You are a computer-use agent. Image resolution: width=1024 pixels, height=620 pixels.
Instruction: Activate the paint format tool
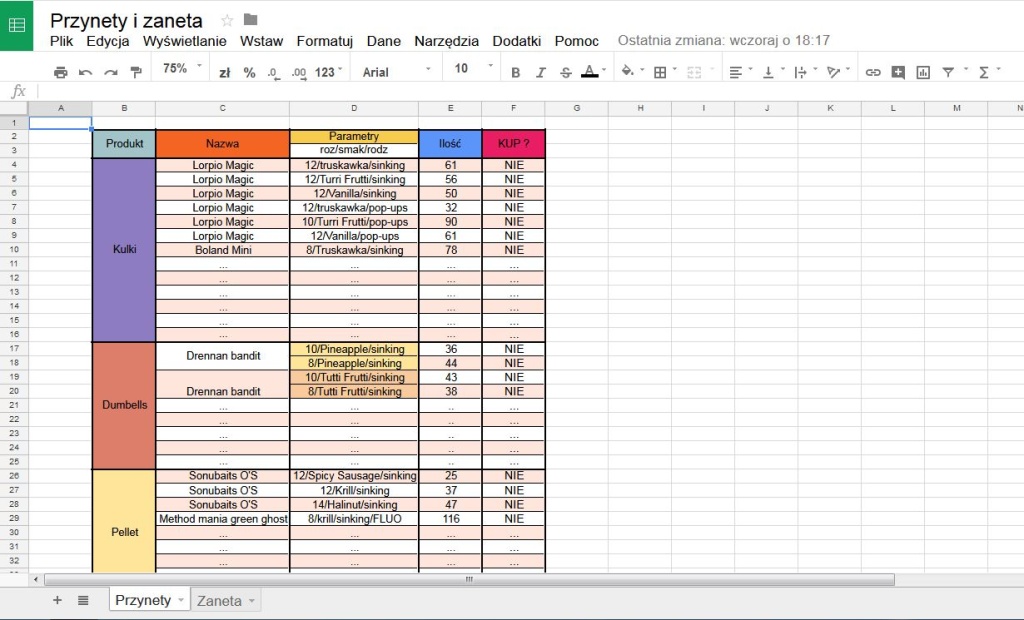[136, 72]
